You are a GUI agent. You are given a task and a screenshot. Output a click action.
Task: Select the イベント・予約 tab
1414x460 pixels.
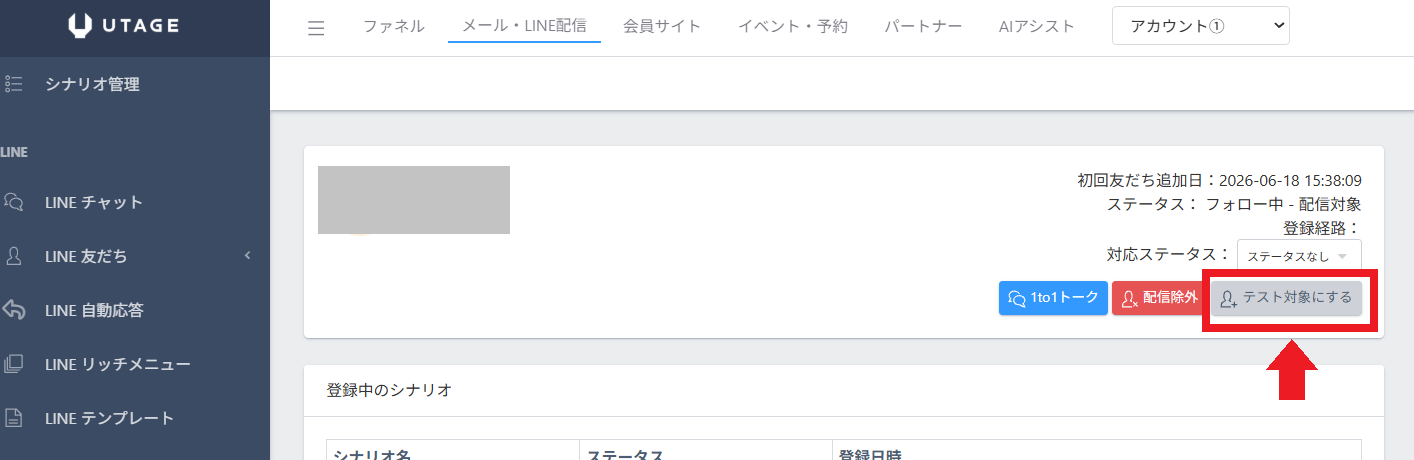pos(792,27)
